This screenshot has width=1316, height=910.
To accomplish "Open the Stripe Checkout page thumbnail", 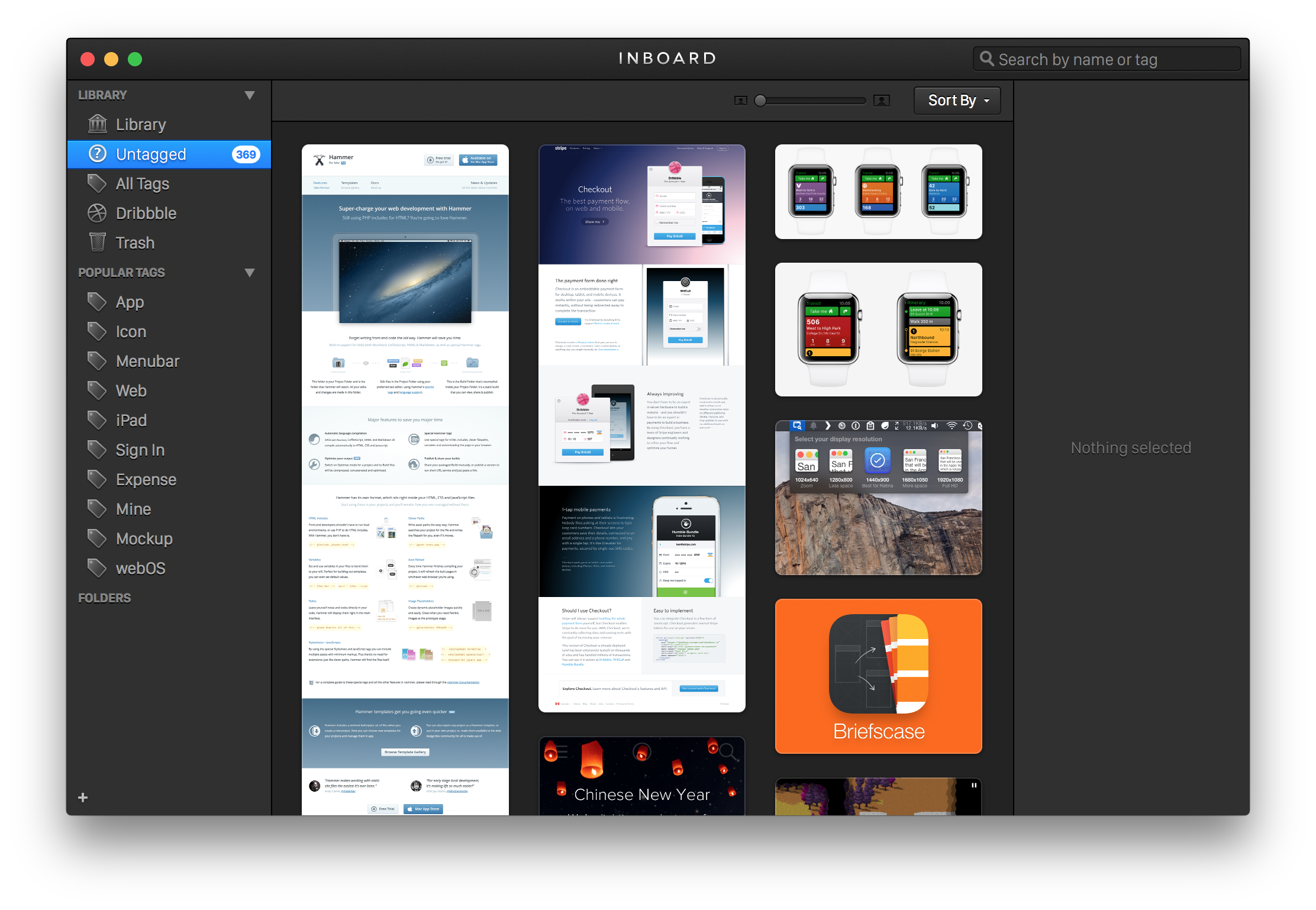I will pyautogui.click(x=641, y=427).
